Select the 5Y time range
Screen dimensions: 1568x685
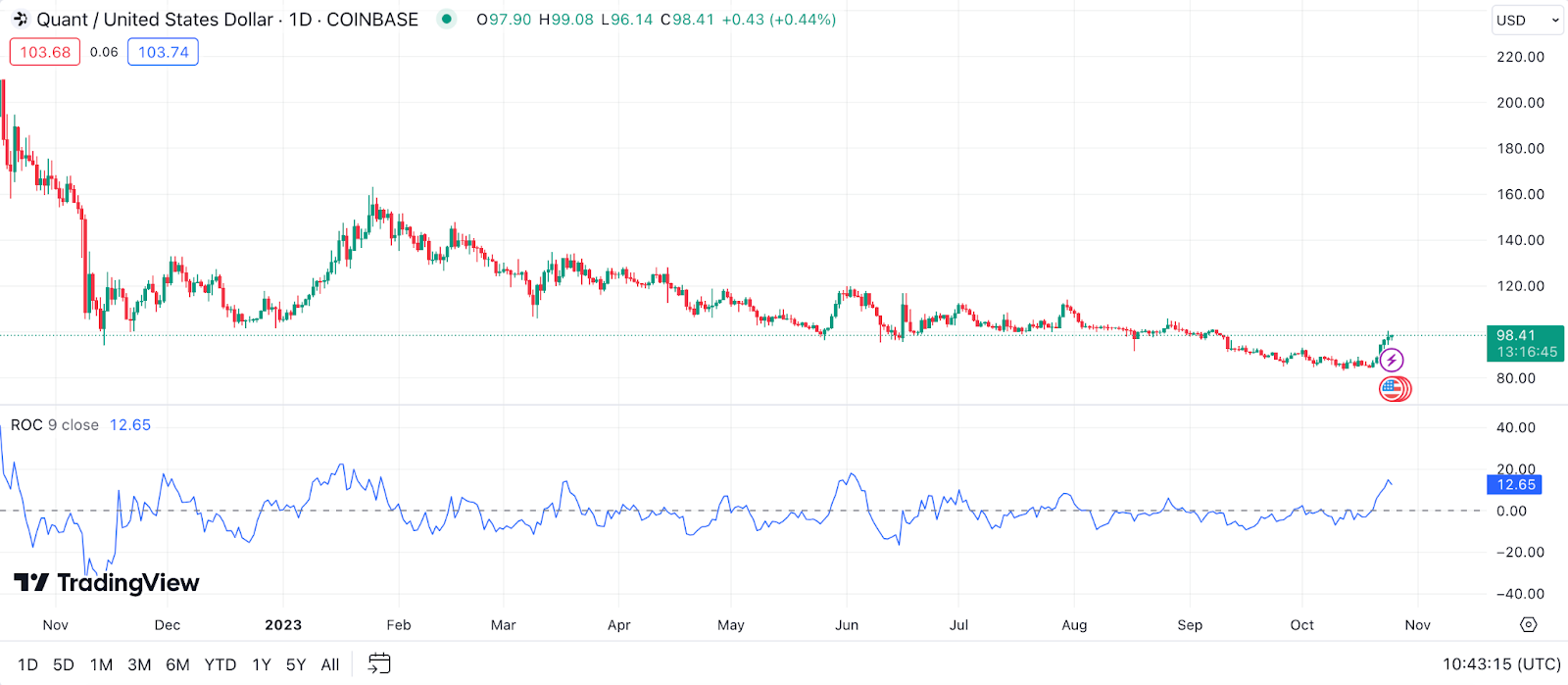[x=296, y=664]
